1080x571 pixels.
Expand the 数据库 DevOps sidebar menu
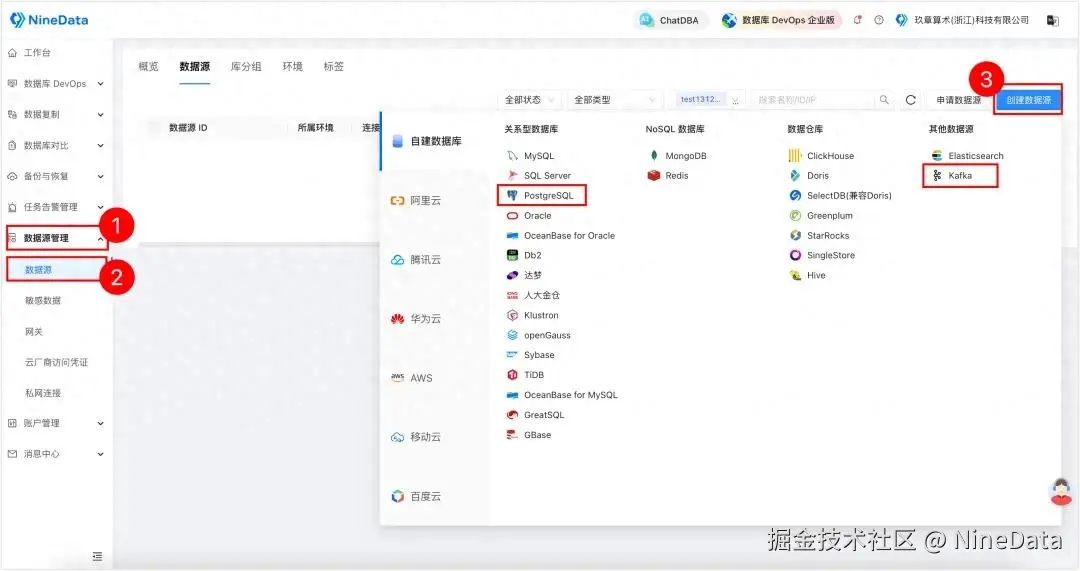[56, 83]
